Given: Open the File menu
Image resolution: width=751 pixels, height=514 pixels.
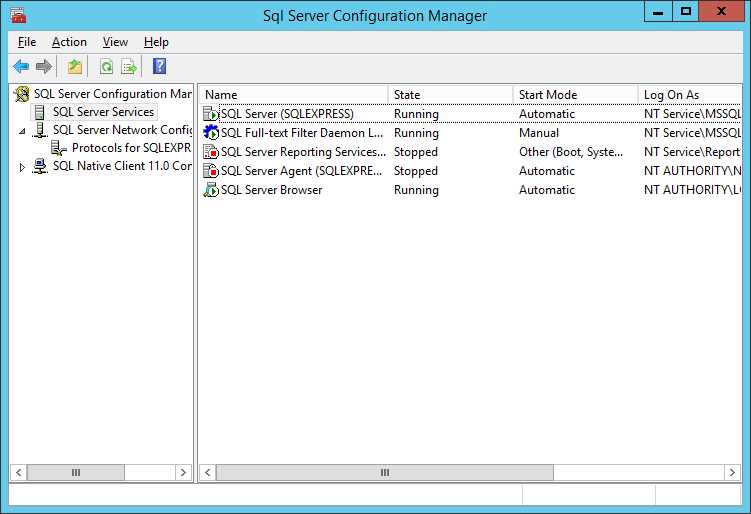Looking at the screenshot, I should click(x=27, y=42).
